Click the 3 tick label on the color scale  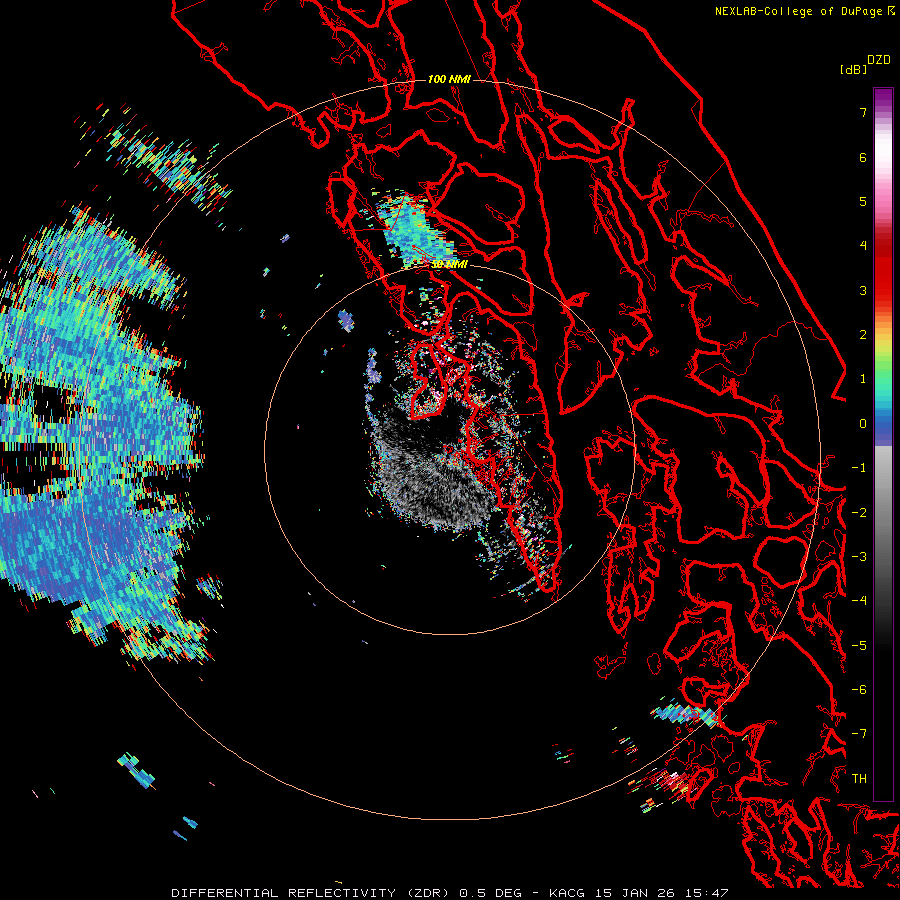pos(863,290)
